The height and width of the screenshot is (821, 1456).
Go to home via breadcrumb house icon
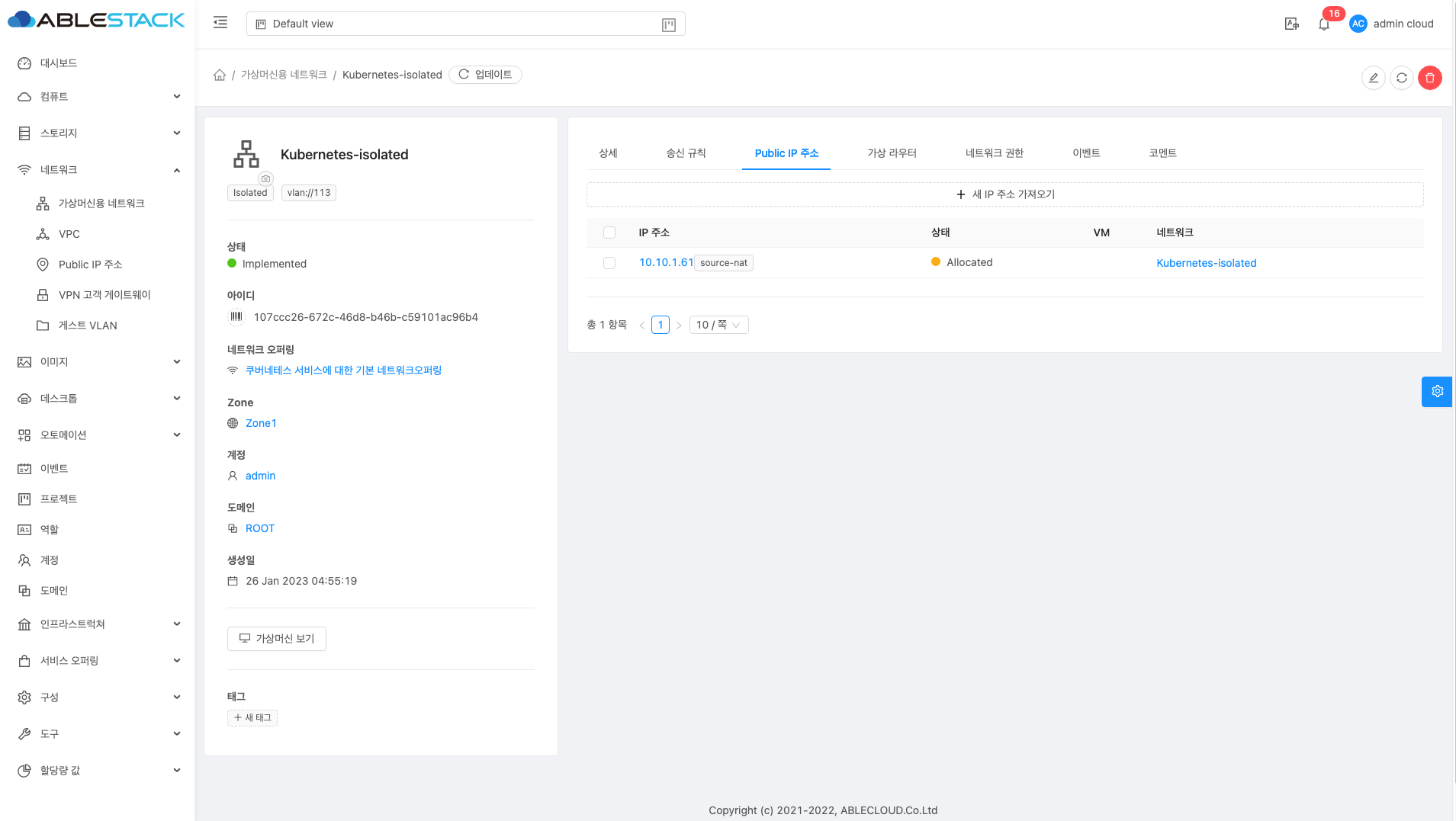tap(220, 75)
